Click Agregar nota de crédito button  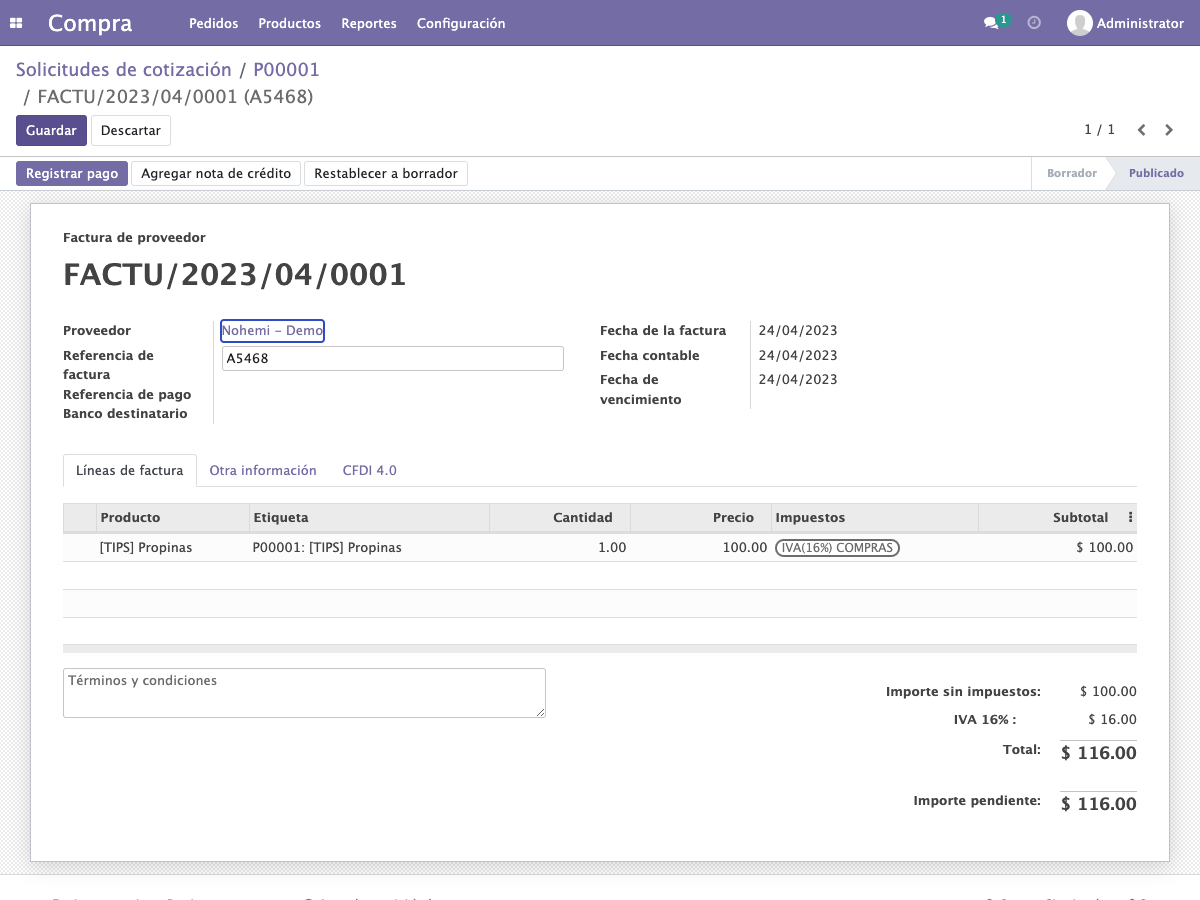tap(216, 174)
